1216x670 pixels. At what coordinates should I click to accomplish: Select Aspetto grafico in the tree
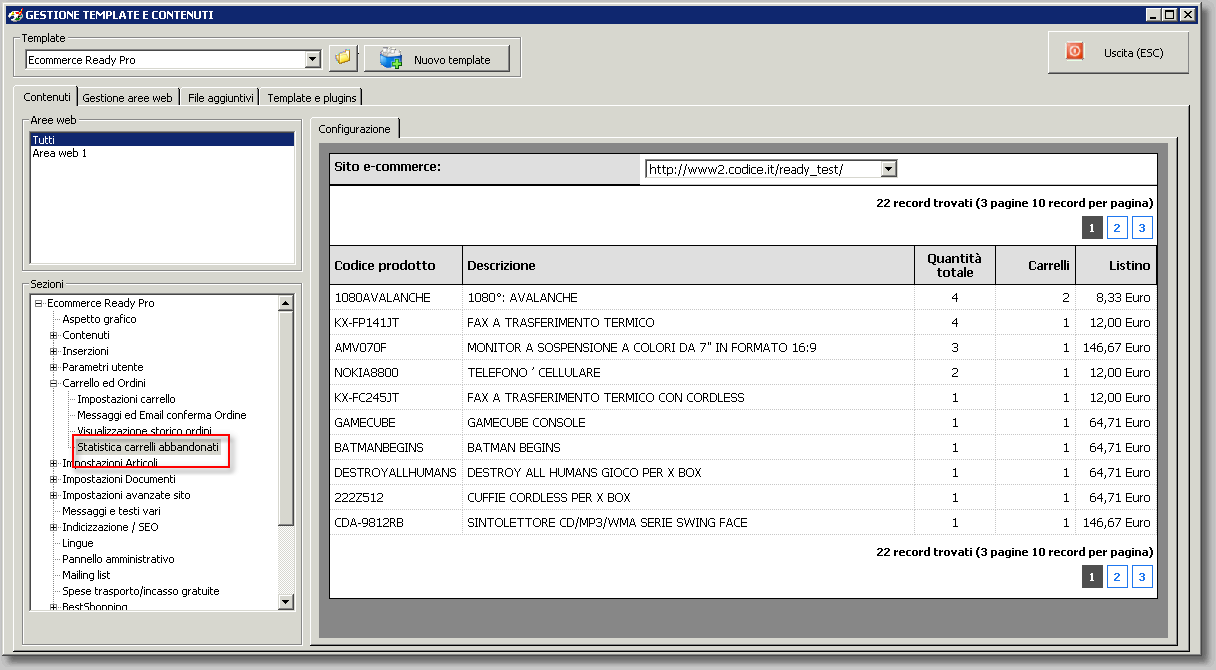pos(99,319)
